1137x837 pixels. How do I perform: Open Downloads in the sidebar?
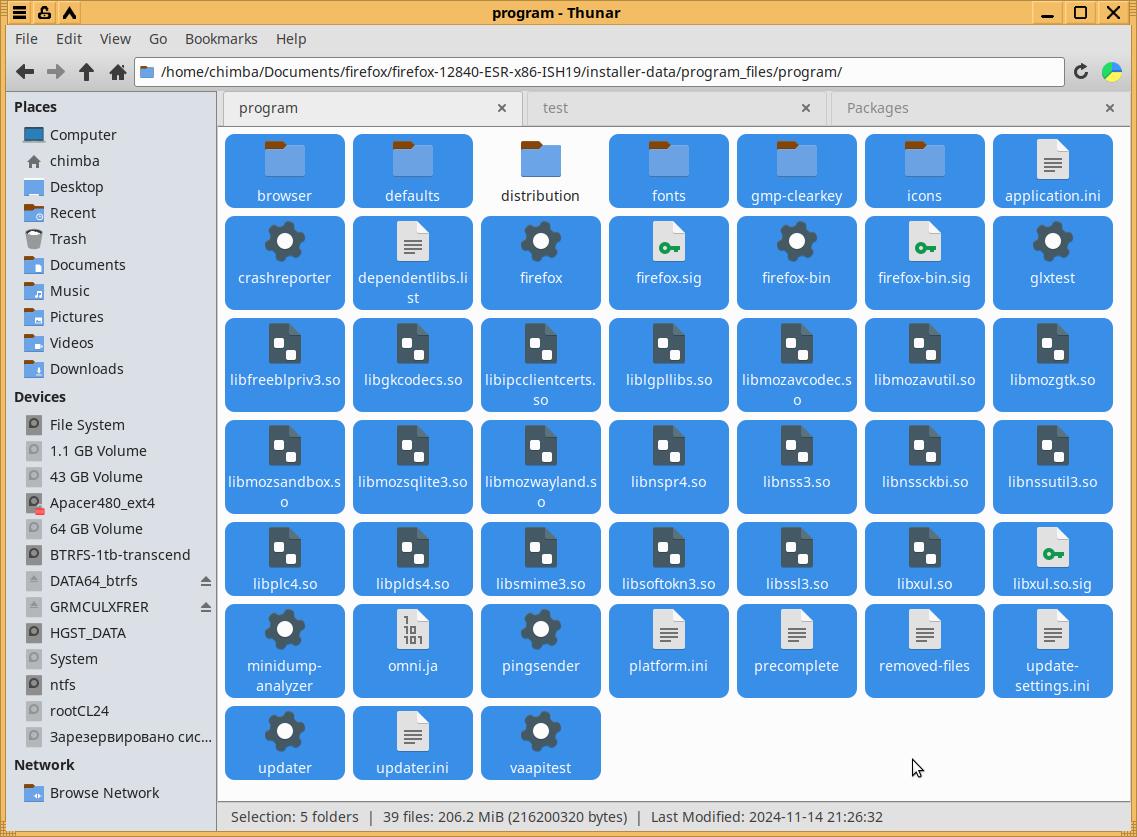[111, 369]
